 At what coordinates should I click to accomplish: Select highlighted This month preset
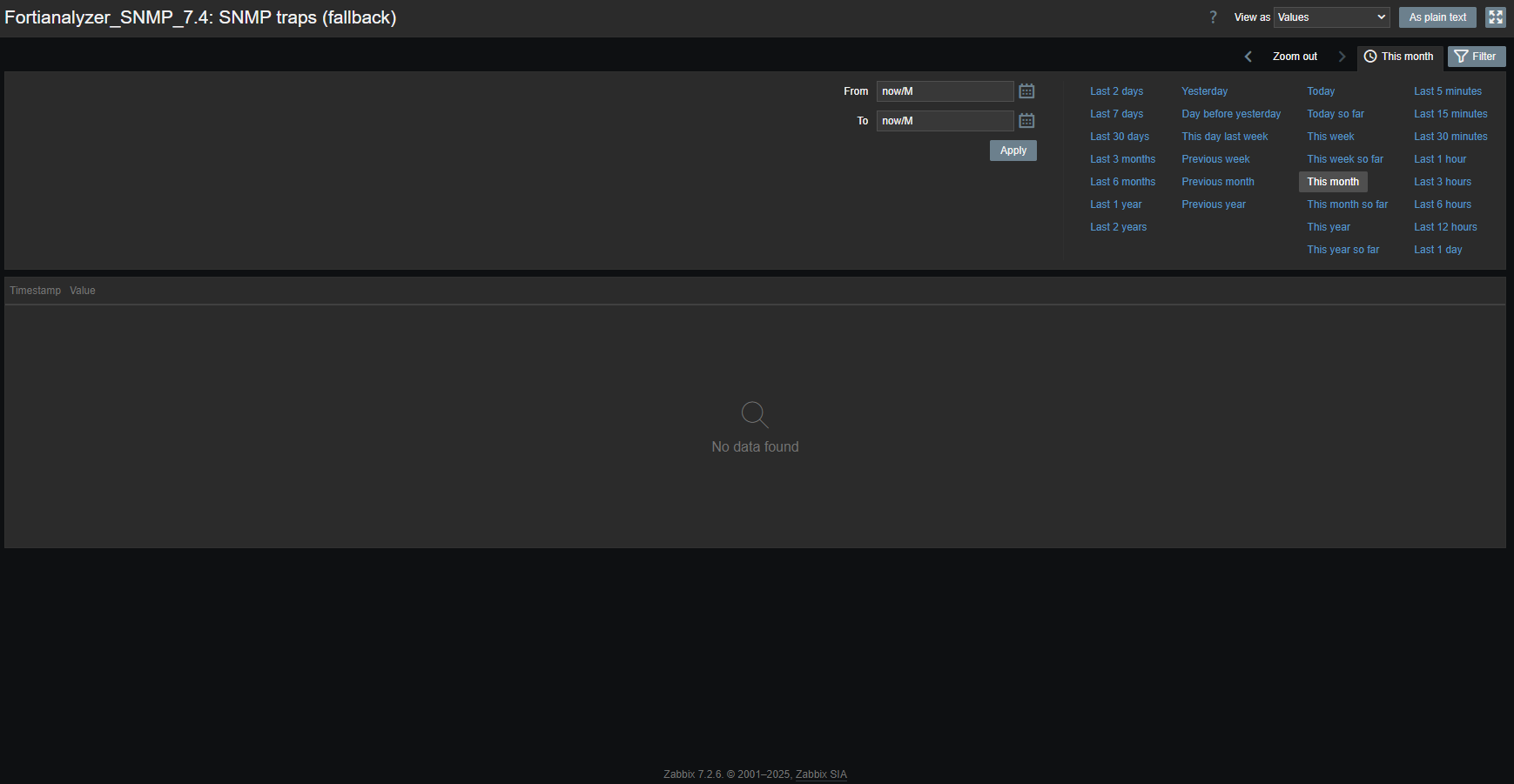click(x=1333, y=182)
